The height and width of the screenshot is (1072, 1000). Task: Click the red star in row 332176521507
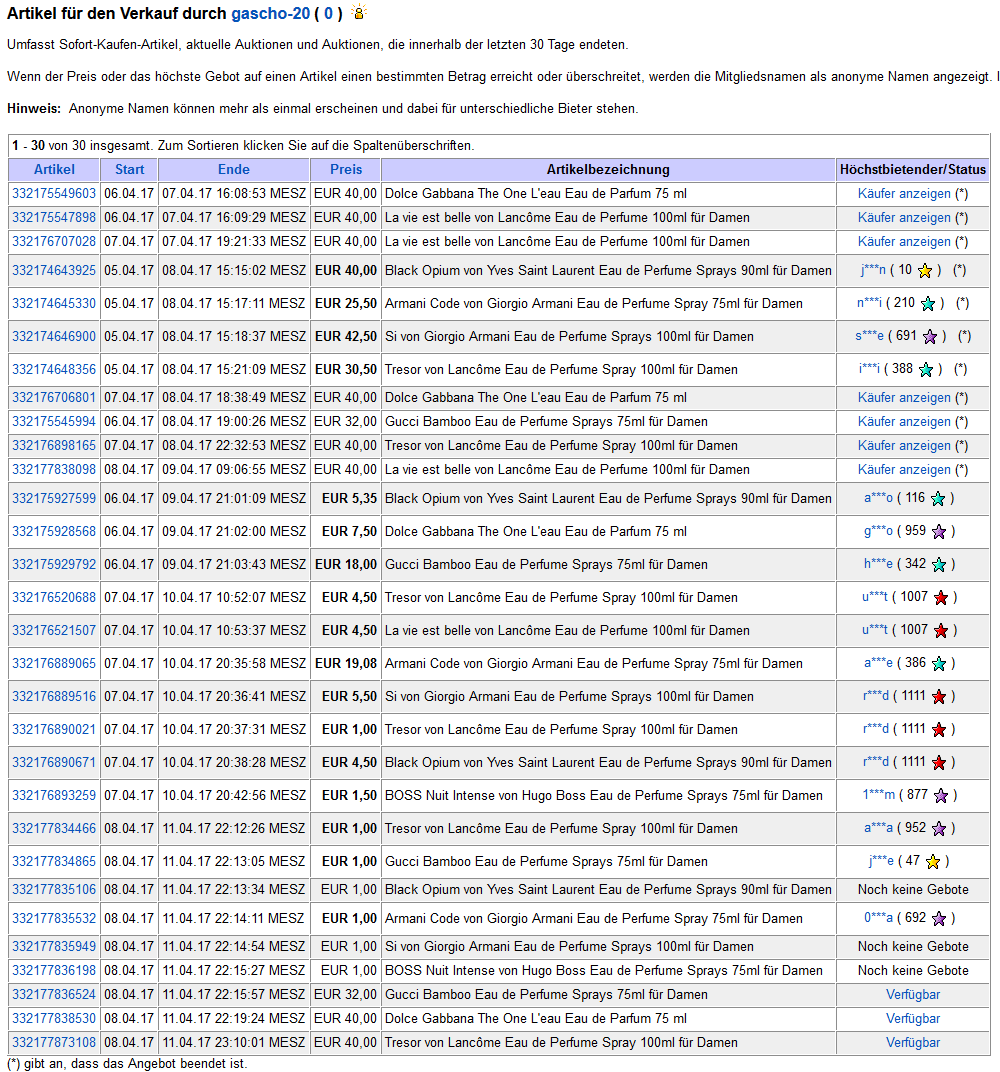(x=941, y=630)
